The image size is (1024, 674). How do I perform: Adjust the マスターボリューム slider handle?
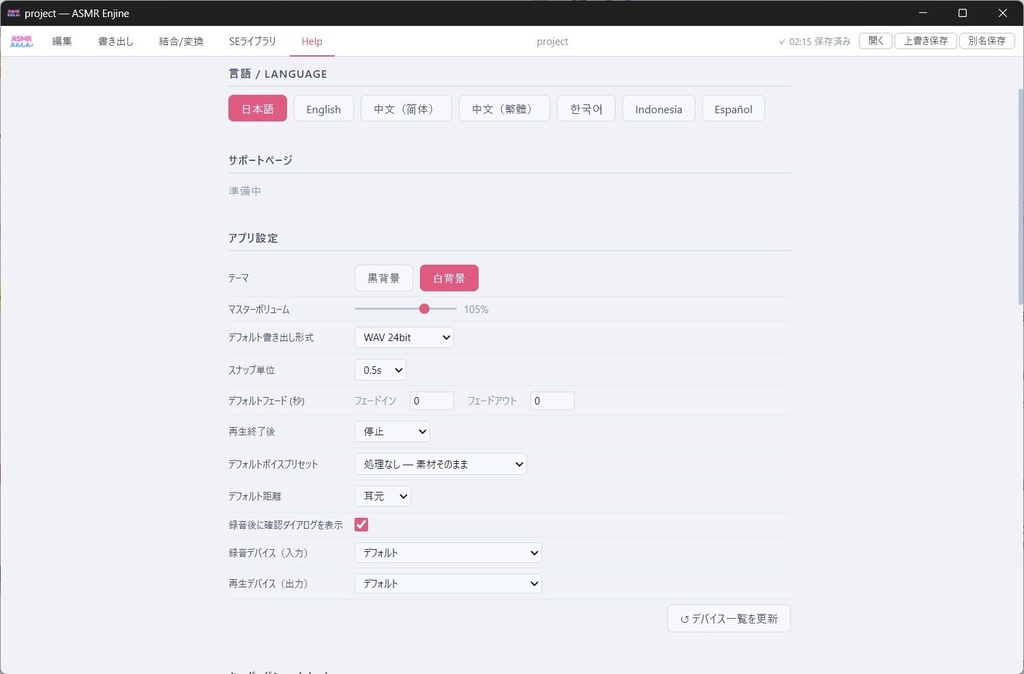[424, 309]
